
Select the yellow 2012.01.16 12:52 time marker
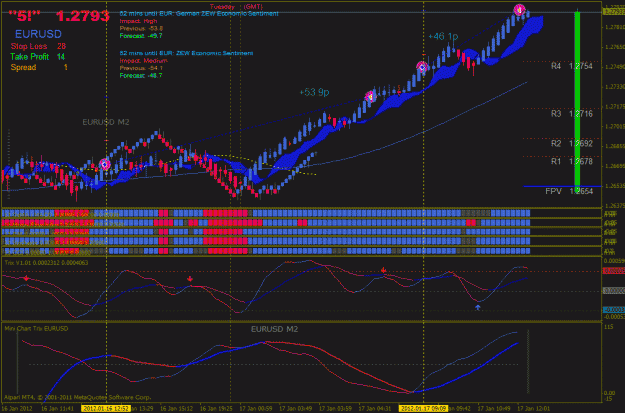[x=106, y=409]
